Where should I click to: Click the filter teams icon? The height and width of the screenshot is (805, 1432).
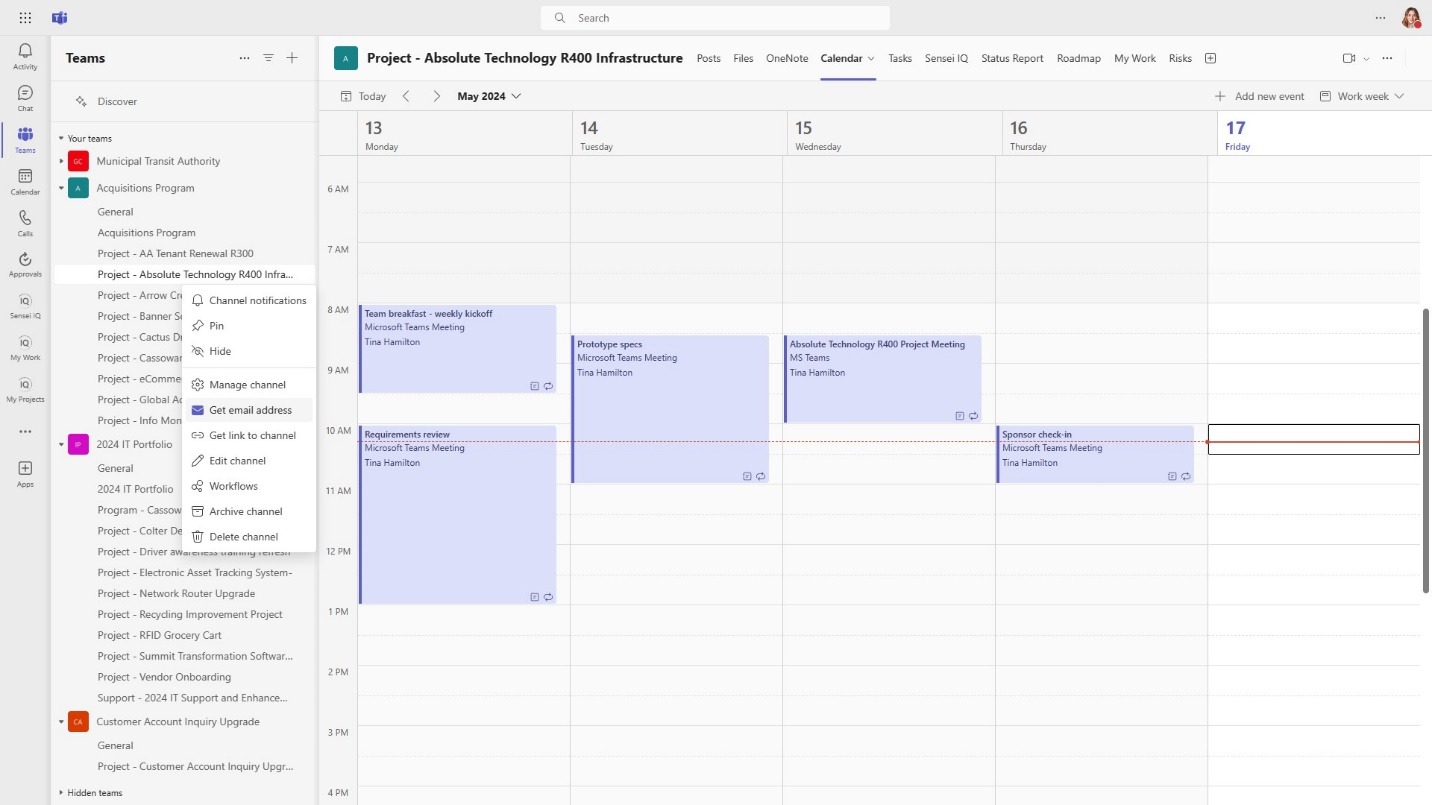coord(268,58)
